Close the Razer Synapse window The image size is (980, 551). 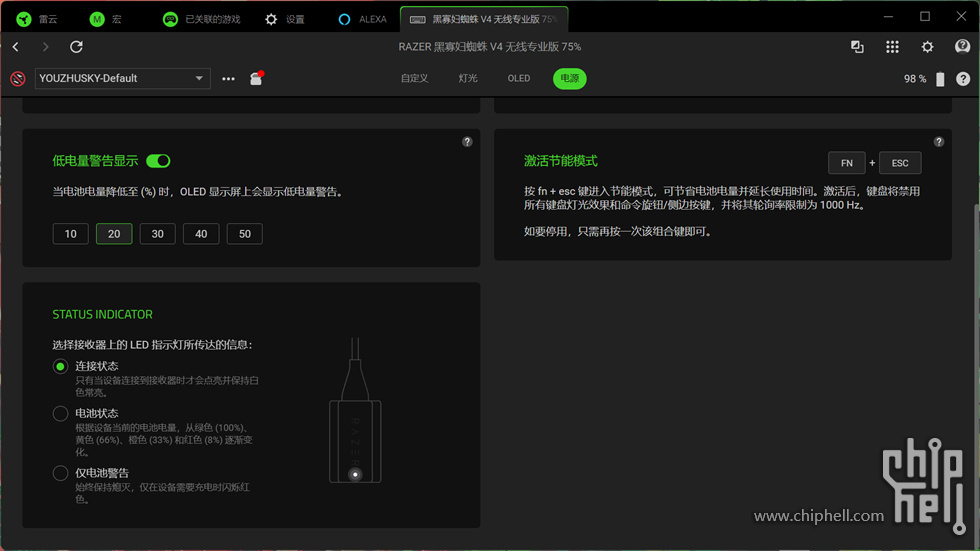(x=961, y=16)
